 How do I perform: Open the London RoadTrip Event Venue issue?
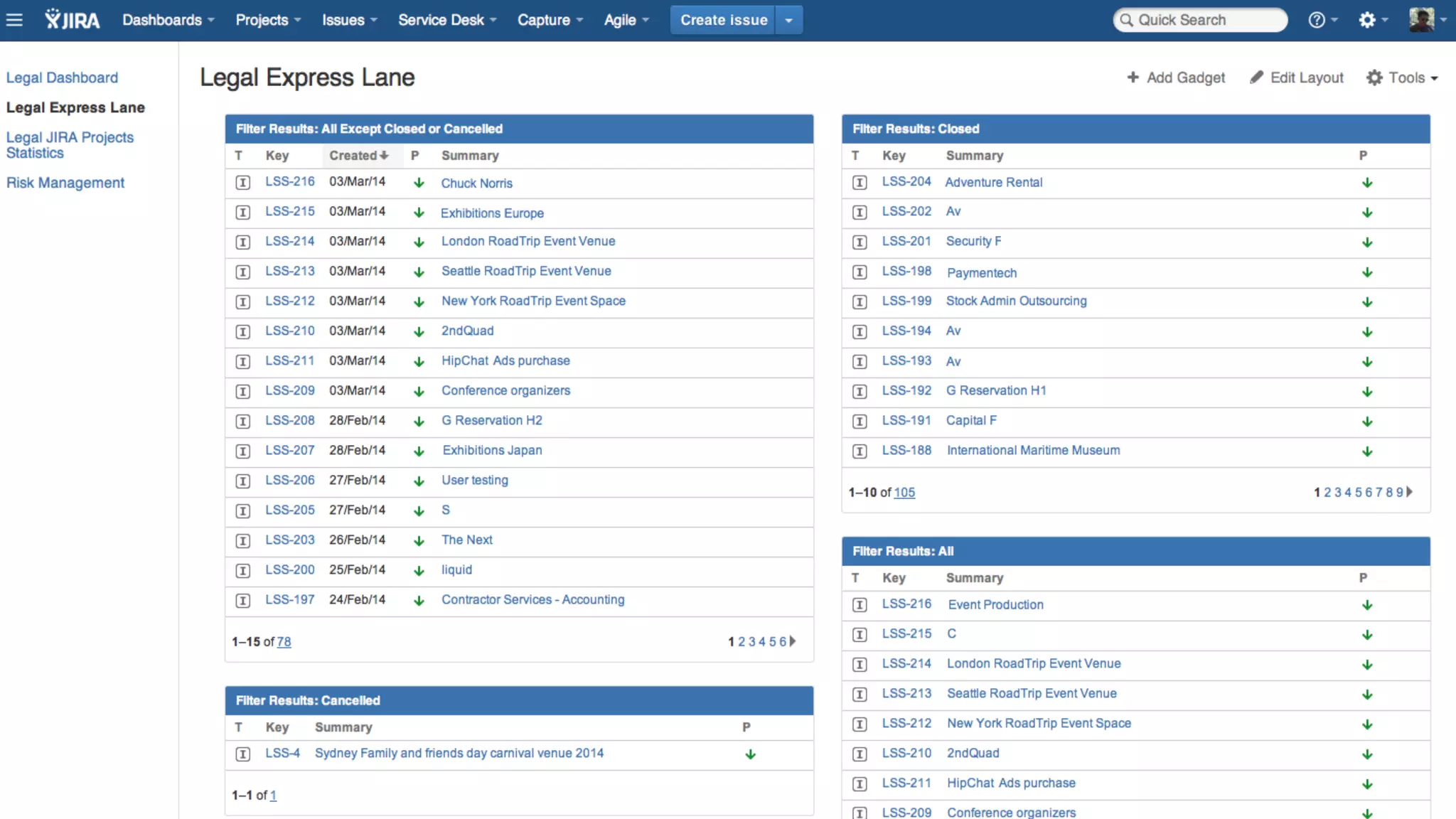click(528, 241)
